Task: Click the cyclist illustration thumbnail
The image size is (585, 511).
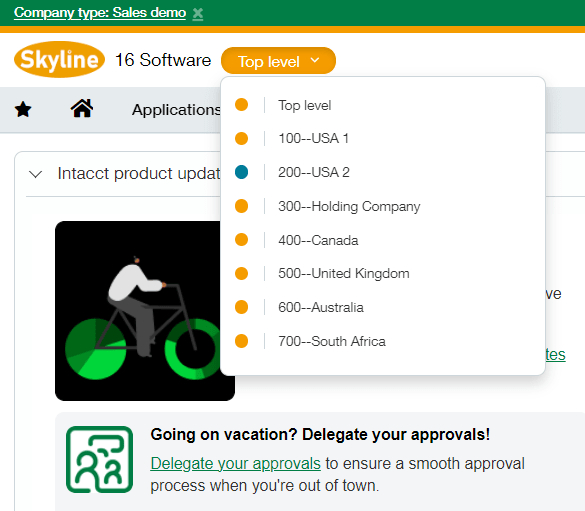Action: coord(145,311)
